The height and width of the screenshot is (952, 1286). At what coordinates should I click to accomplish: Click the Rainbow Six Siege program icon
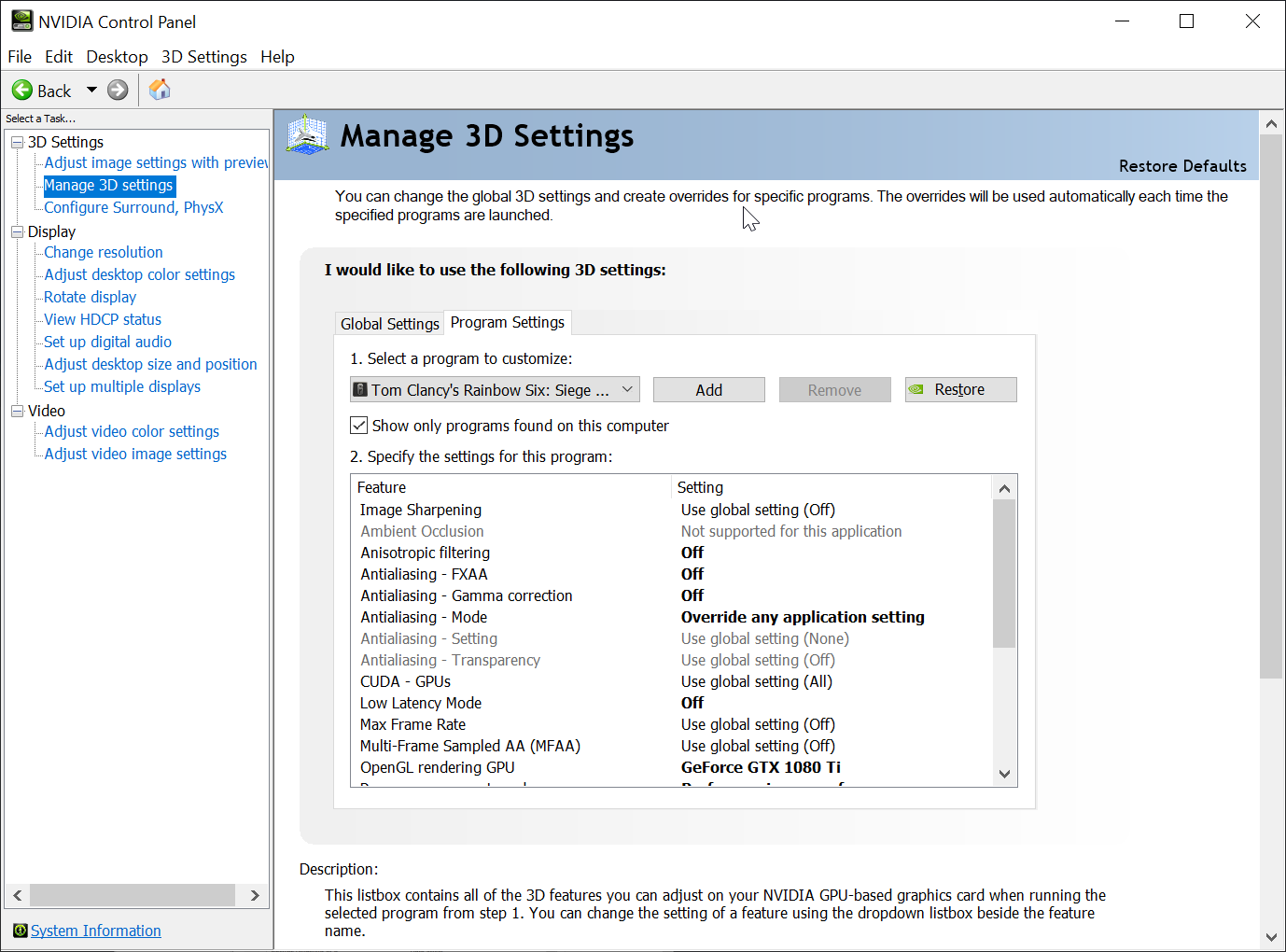(360, 390)
